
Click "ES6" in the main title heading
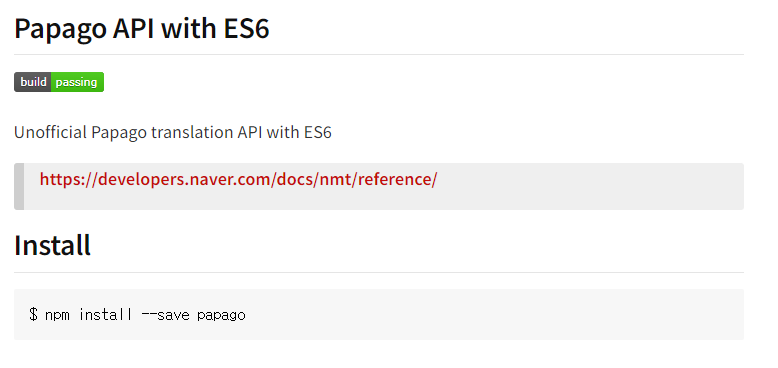tap(246, 29)
